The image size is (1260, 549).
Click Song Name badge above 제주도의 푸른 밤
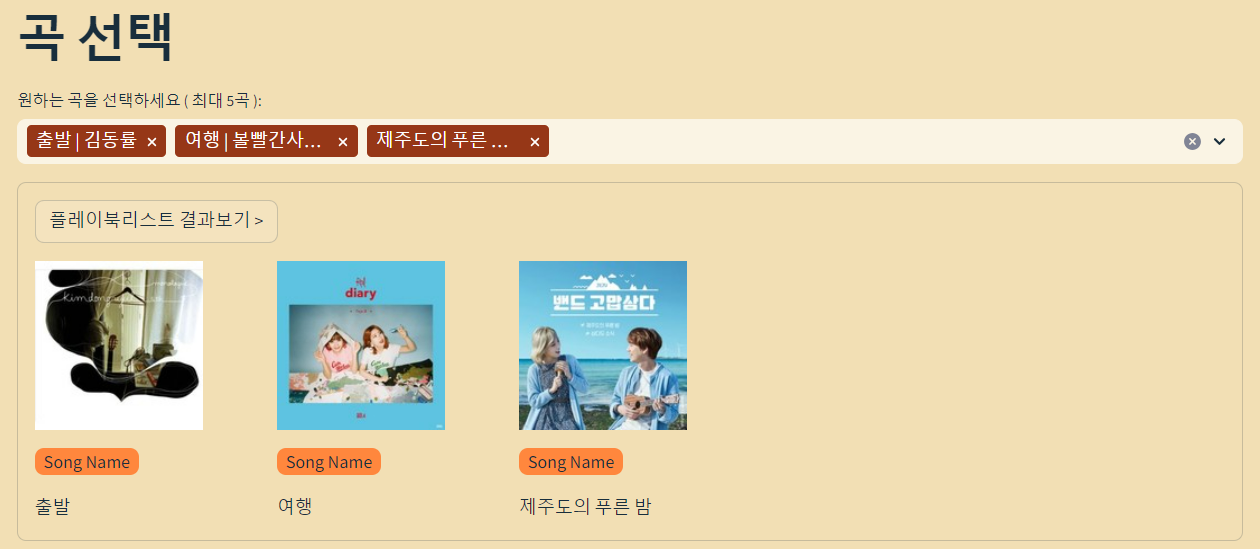pyautogui.click(x=571, y=462)
